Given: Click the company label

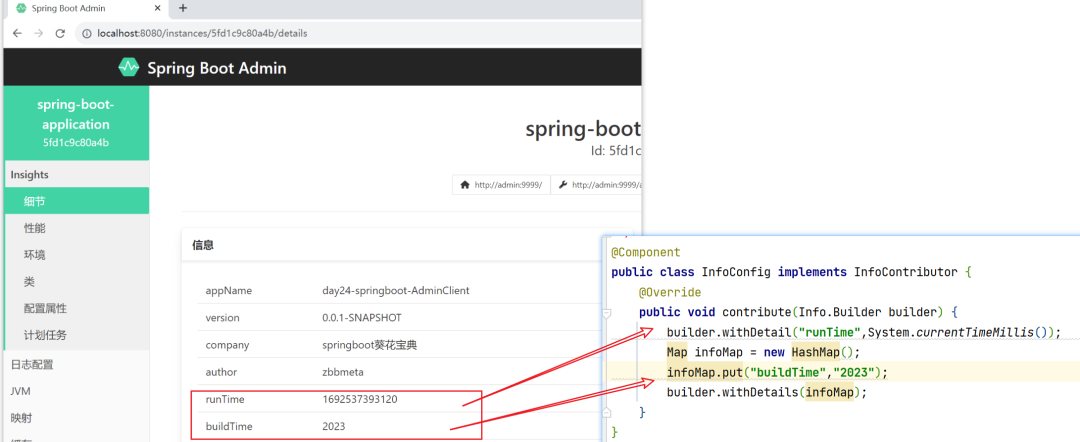Looking at the screenshot, I should tap(227, 345).
